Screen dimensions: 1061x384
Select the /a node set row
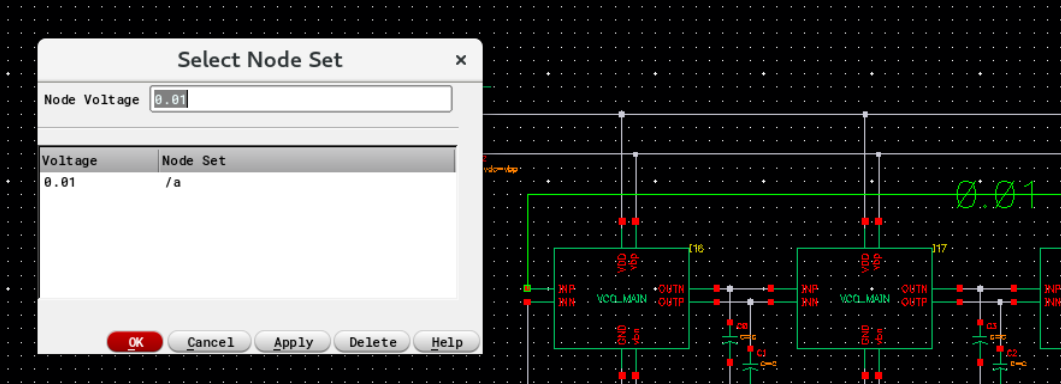click(x=248, y=182)
